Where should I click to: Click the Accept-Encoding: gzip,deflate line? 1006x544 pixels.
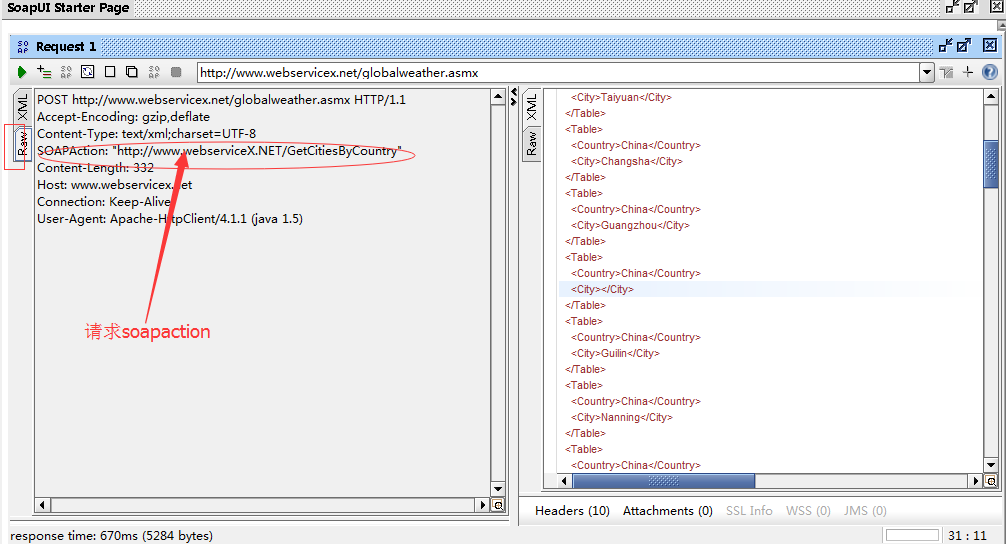click(x=123, y=117)
